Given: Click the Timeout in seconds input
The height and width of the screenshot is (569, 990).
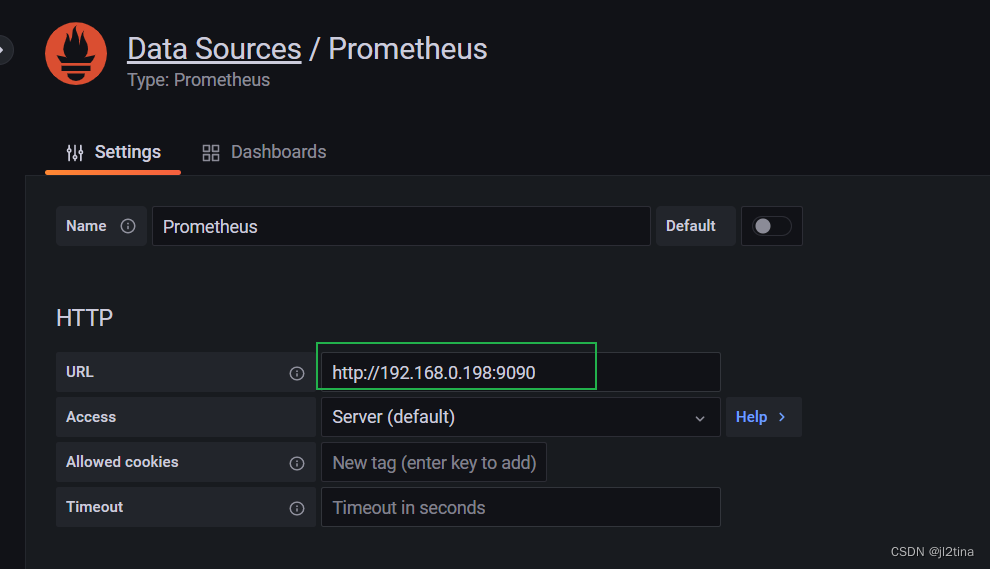Looking at the screenshot, I should [x=520, y=507].
